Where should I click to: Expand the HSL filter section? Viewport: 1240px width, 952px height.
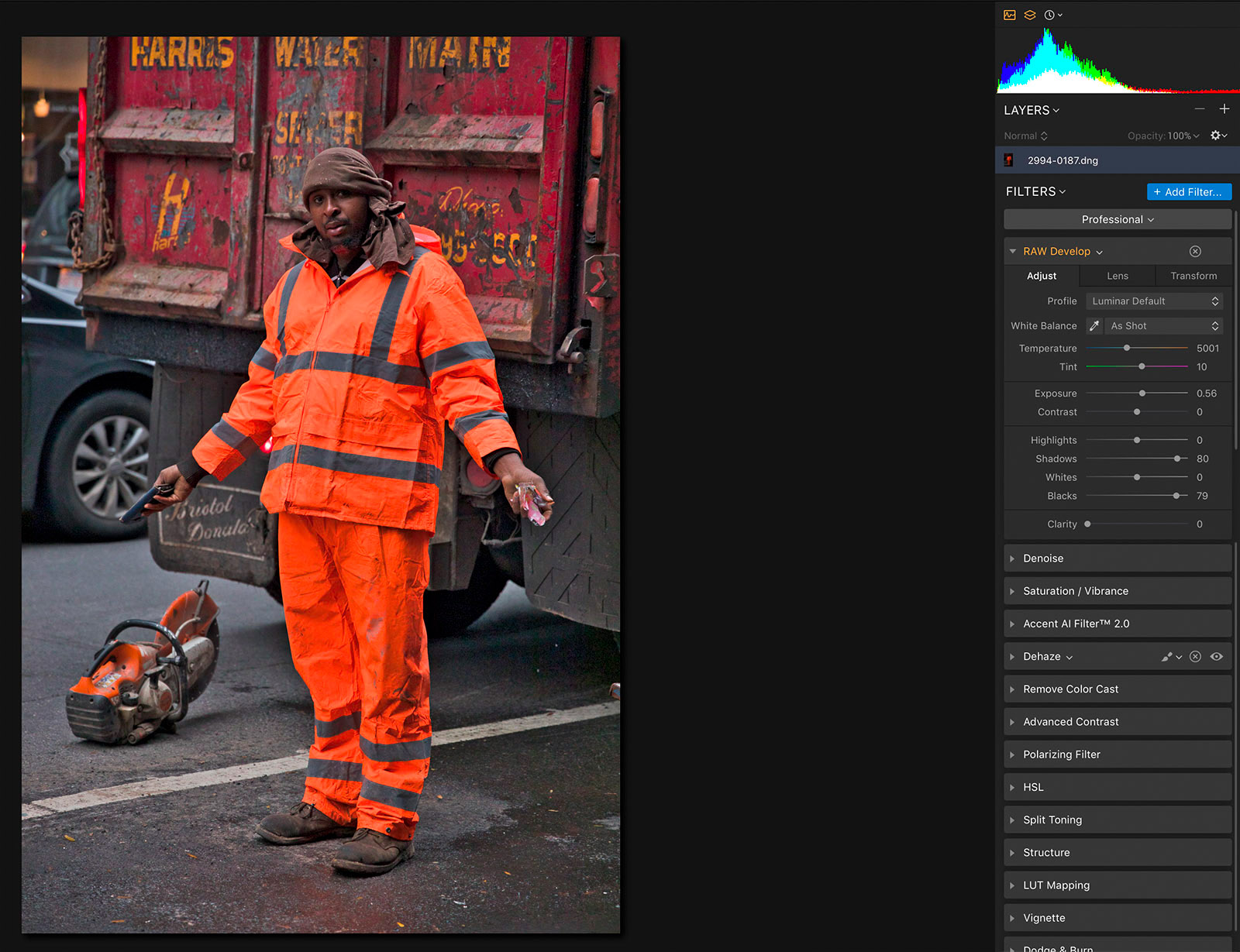point(1033,787)
